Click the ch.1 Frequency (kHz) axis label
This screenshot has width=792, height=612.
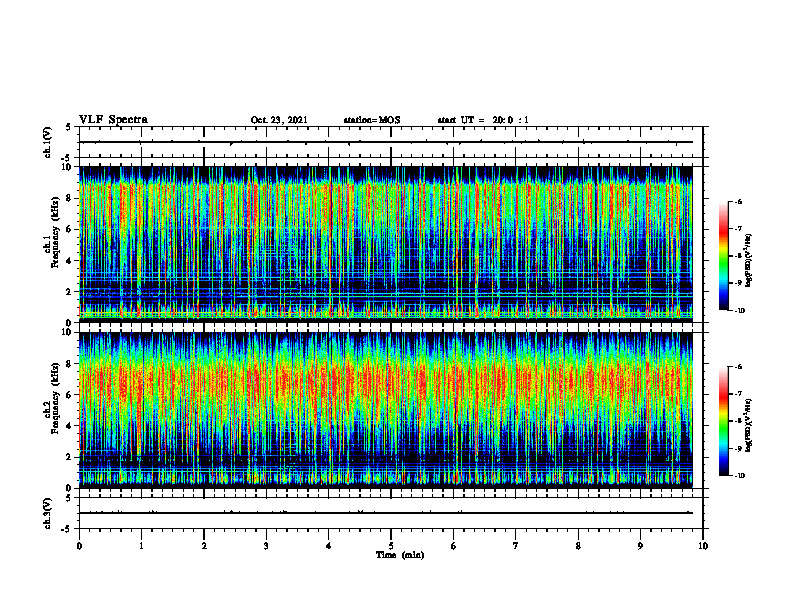tap(53, 232)
